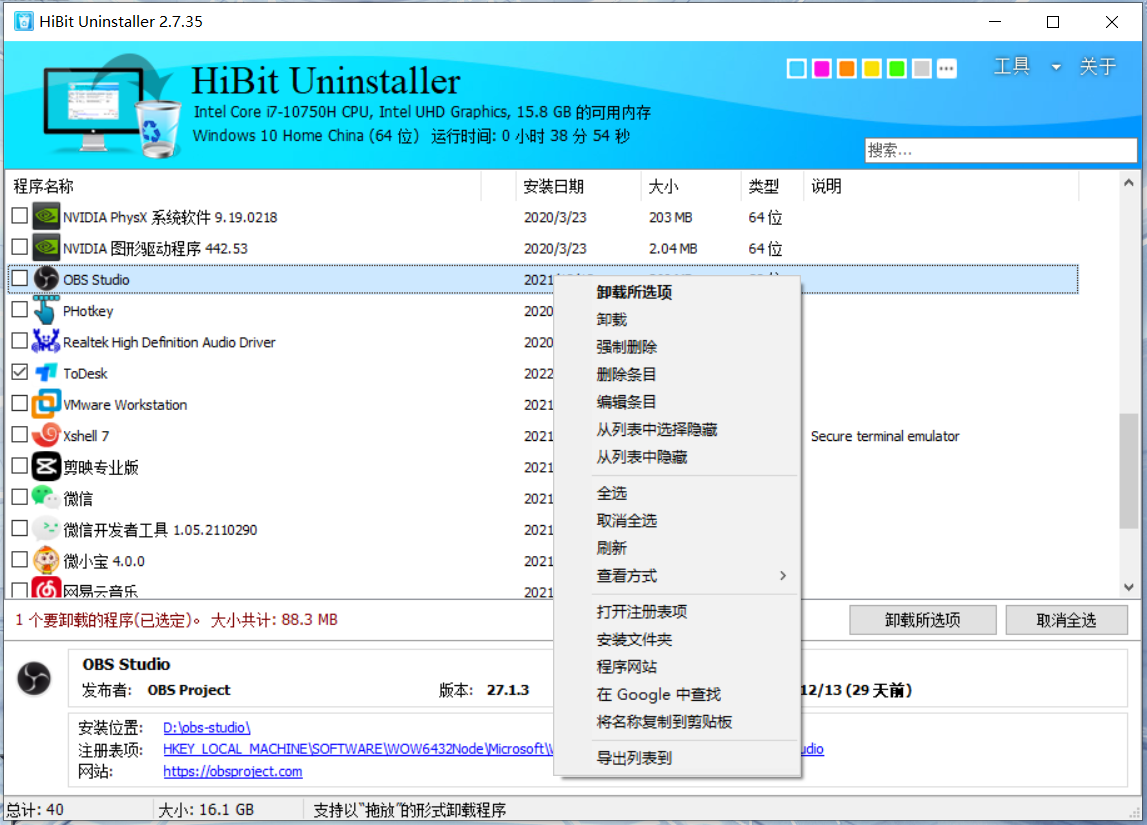
Task: Tick the 剪映专业版 checkbox
Action: (20, 466)
